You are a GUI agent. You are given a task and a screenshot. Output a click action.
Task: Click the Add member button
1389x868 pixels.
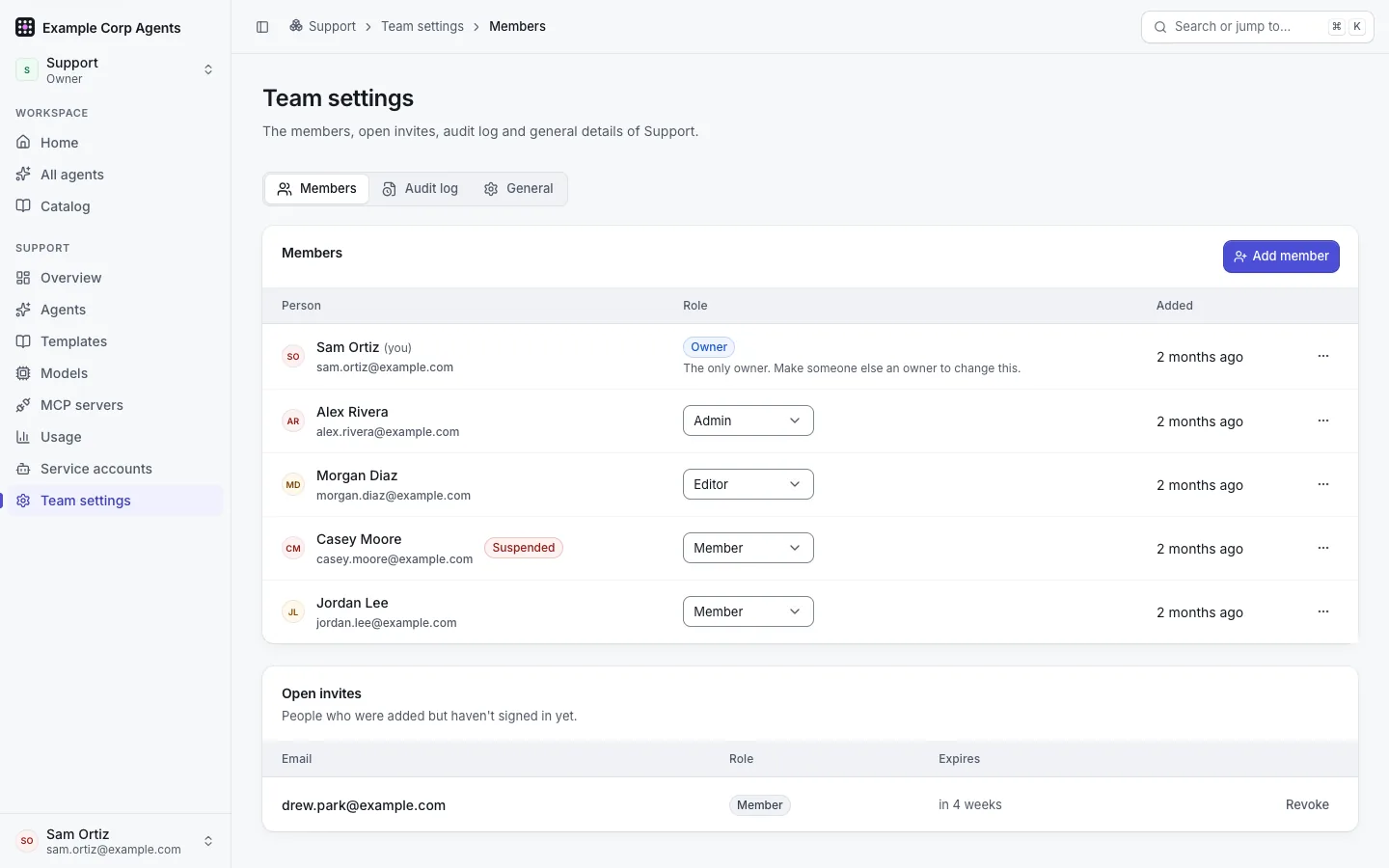click(1281, 257)
